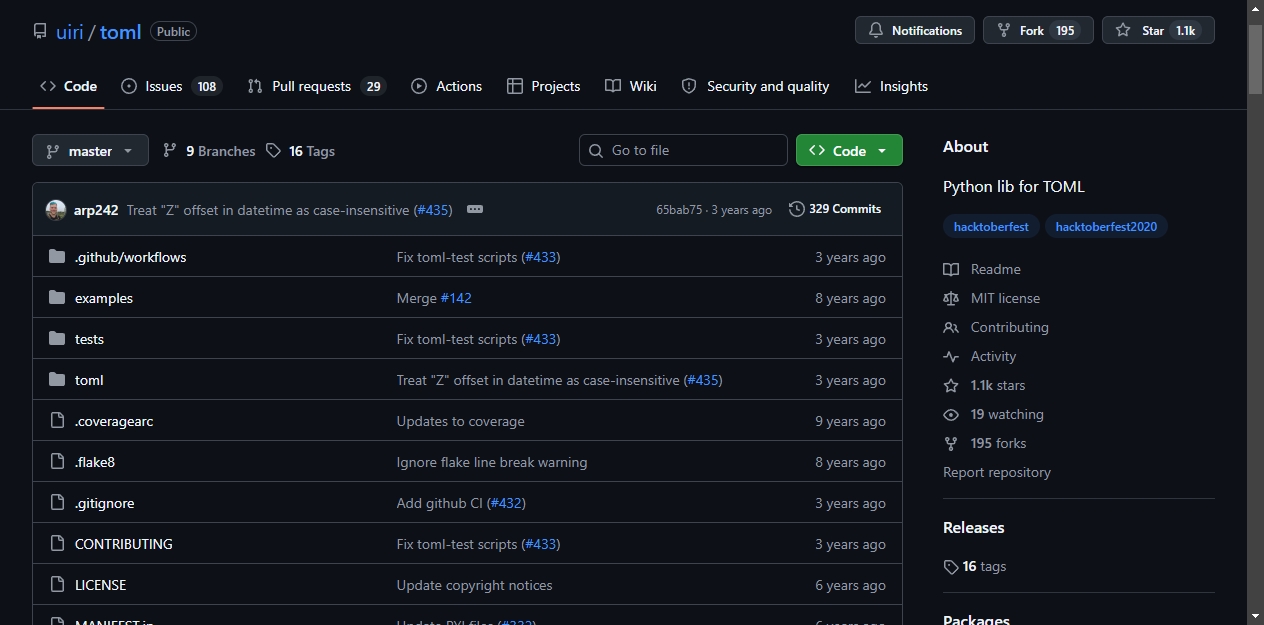
Task: Click the repository icon beside uiri
Action: click(x=40, y=31)
